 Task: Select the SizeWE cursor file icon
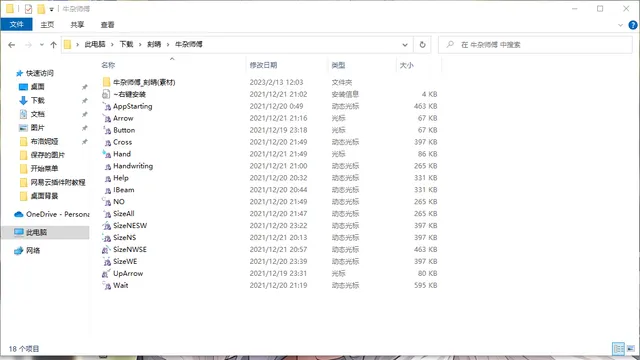[107, 262]
